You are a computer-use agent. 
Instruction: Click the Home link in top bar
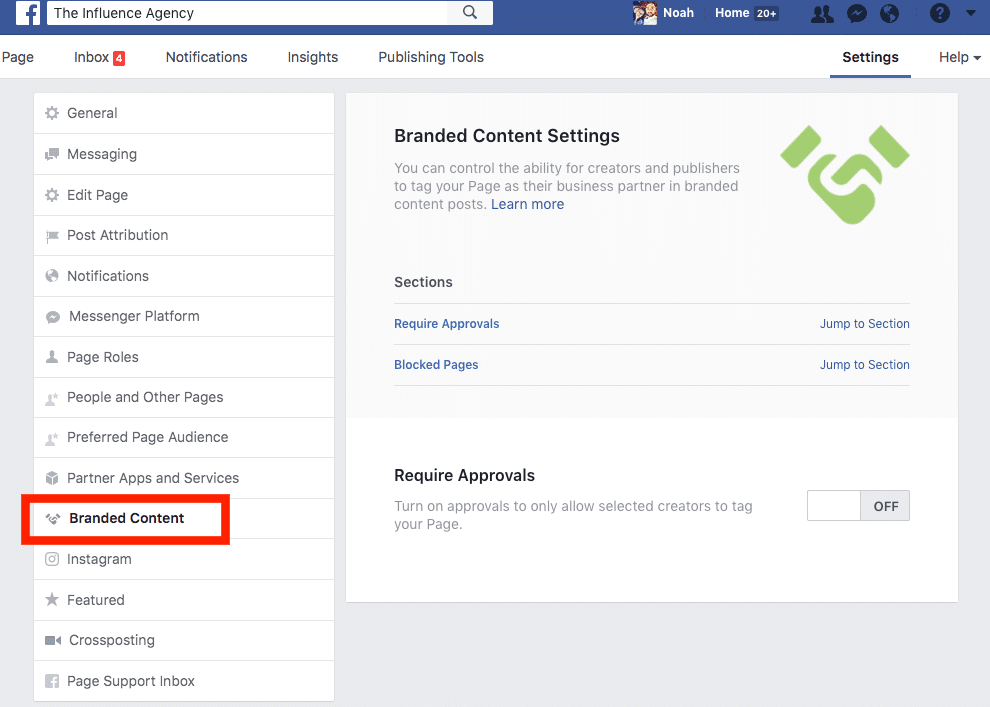tap(732, 13)
